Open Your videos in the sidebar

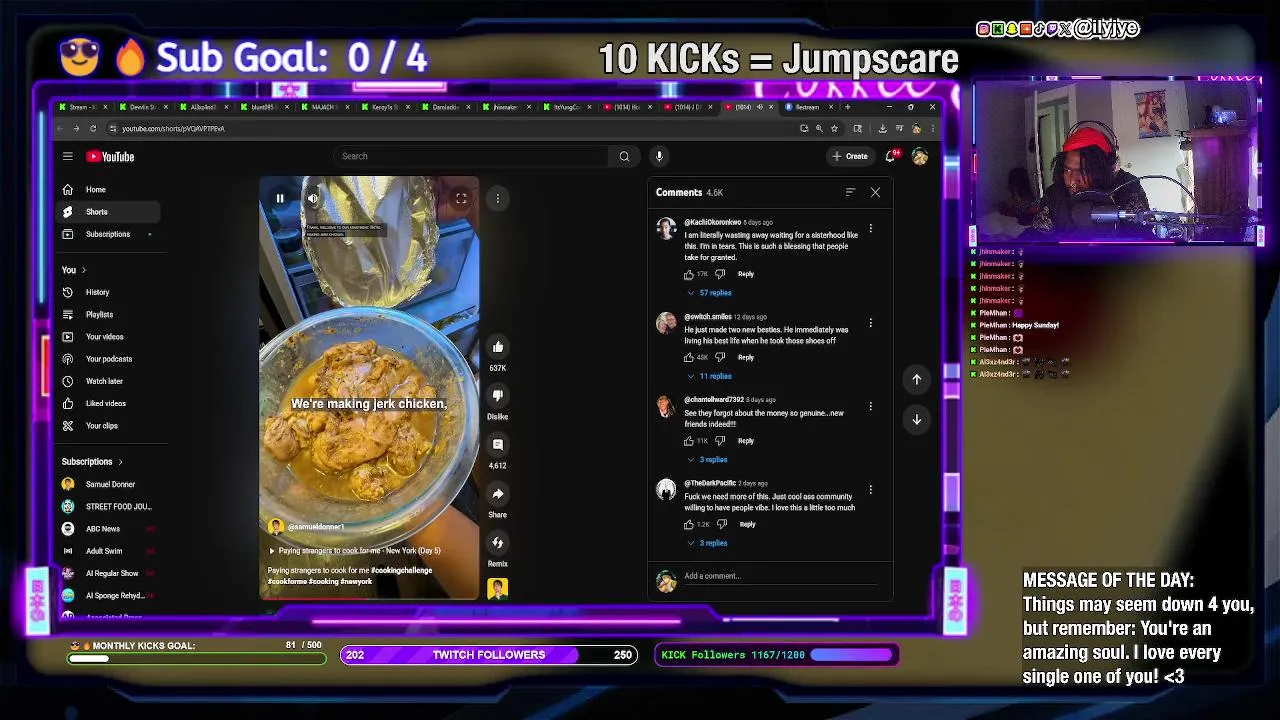108,337
